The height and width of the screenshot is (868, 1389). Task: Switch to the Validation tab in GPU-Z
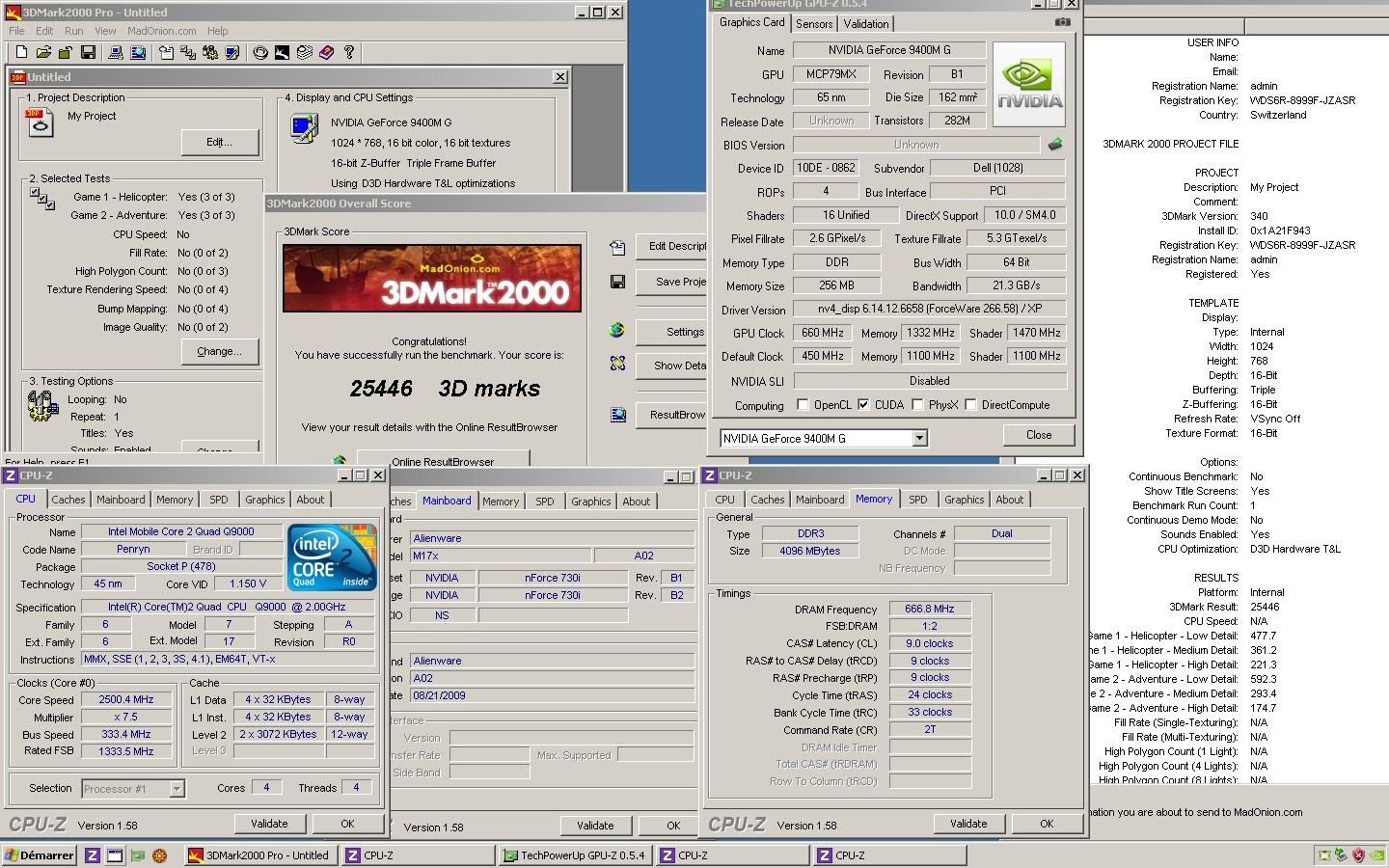[866, 24]
